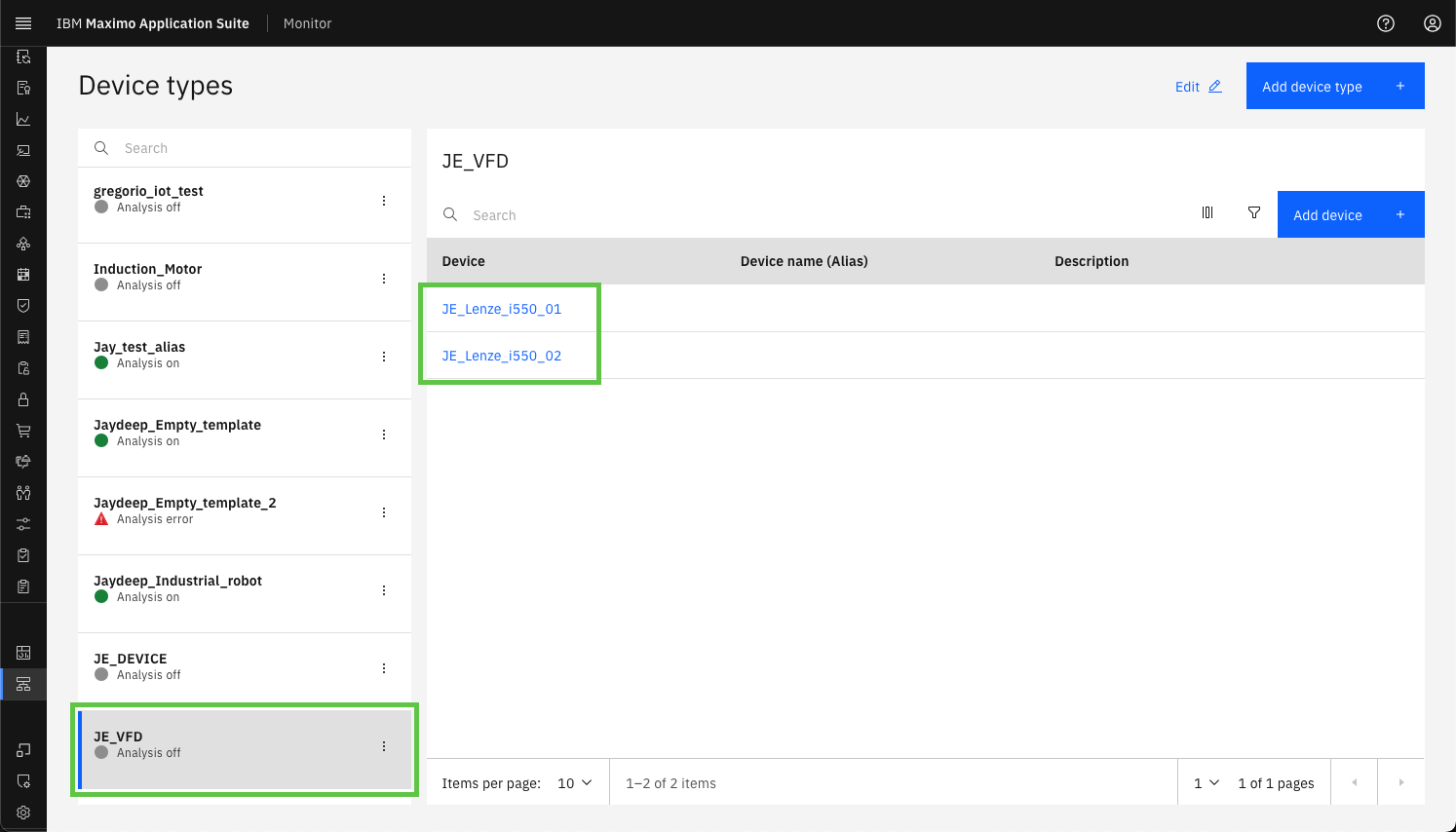This screenshot has height=832, width=1456.
Task: Click the shield checkmark sidebar icon
Action: 23,306
